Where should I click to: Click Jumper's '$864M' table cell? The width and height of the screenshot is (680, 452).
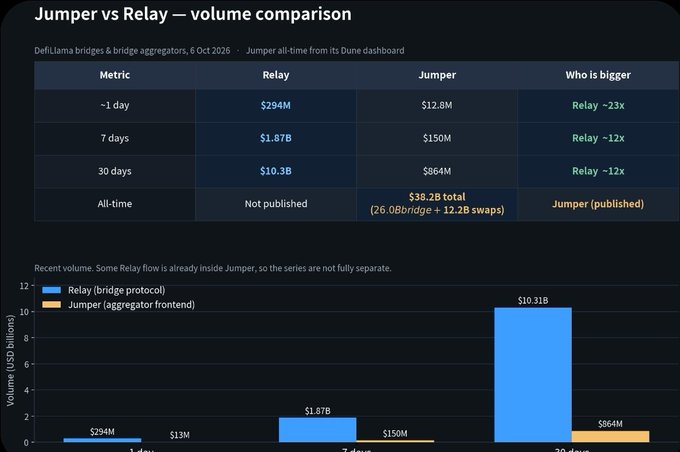pos(437,171)
